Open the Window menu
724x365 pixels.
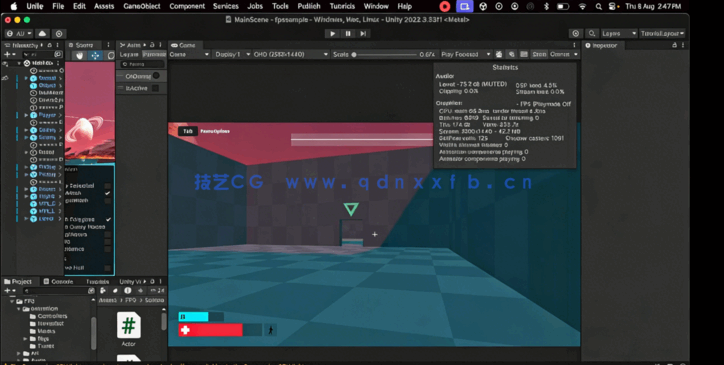pos(376,6)
